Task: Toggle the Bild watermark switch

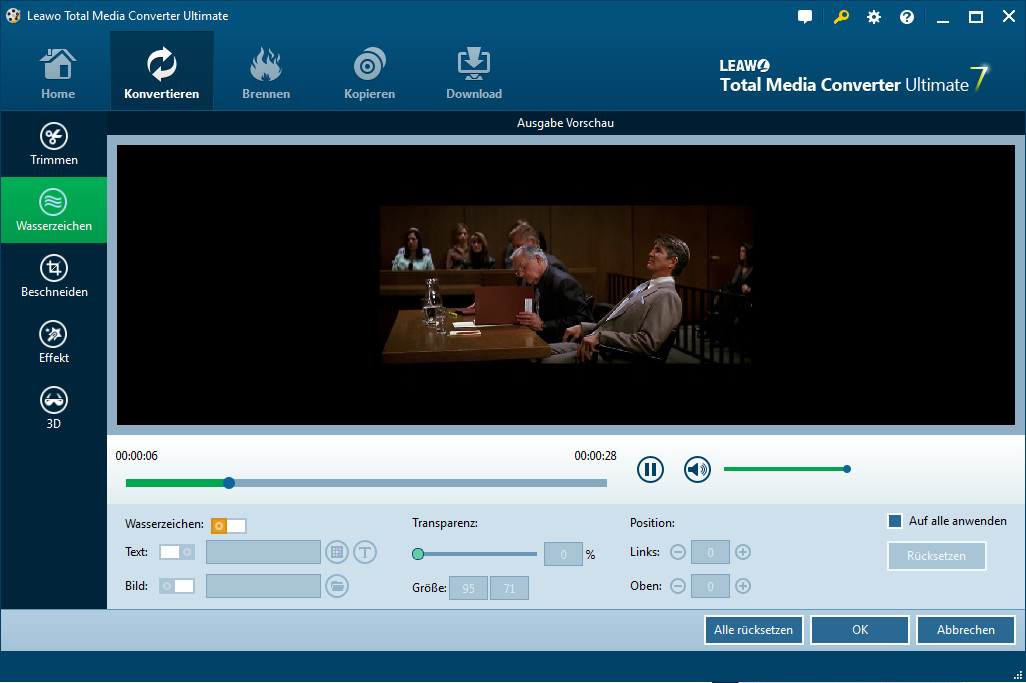Action: 177,586
